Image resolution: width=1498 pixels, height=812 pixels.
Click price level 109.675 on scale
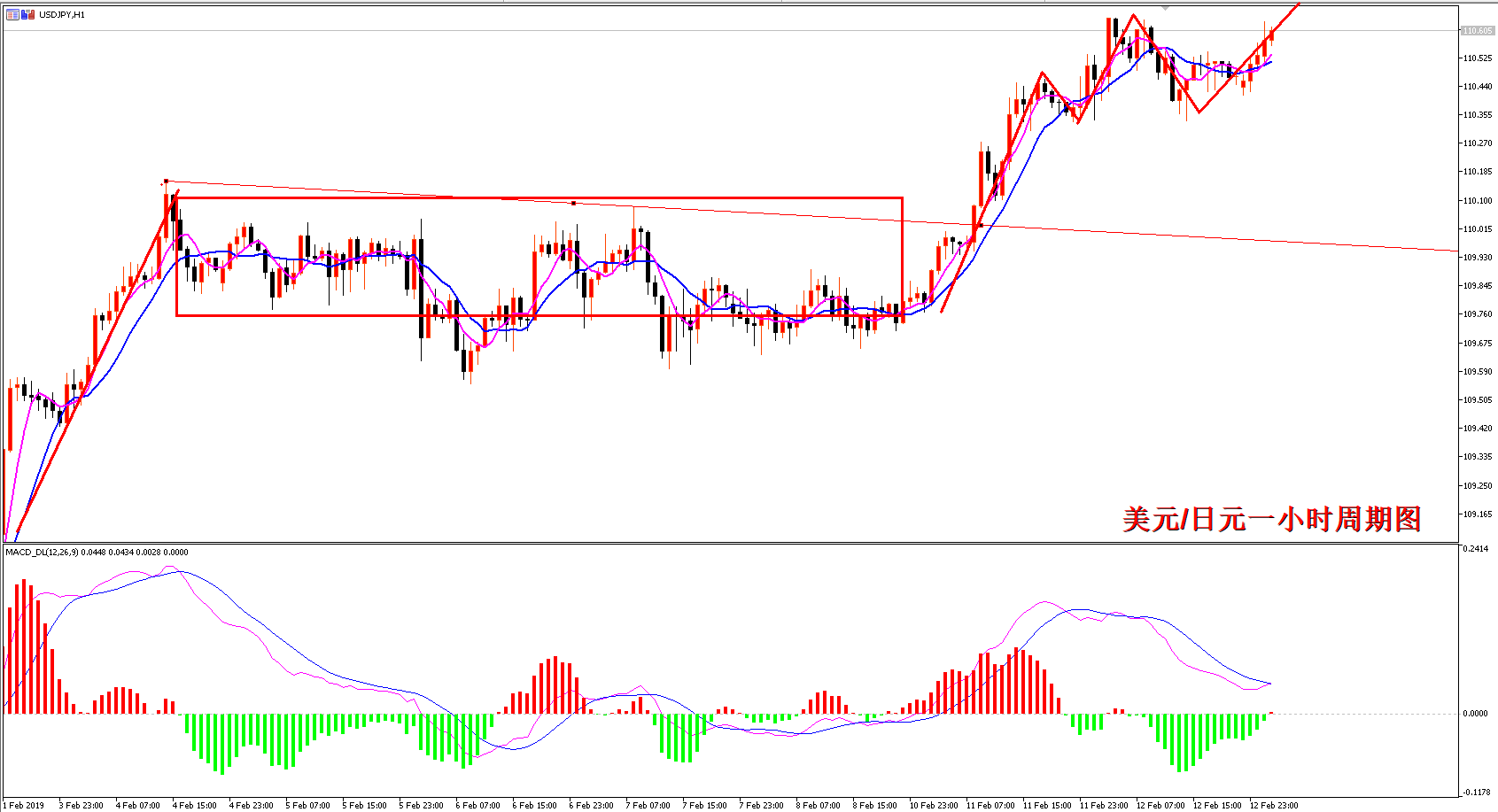point(1477,344)
